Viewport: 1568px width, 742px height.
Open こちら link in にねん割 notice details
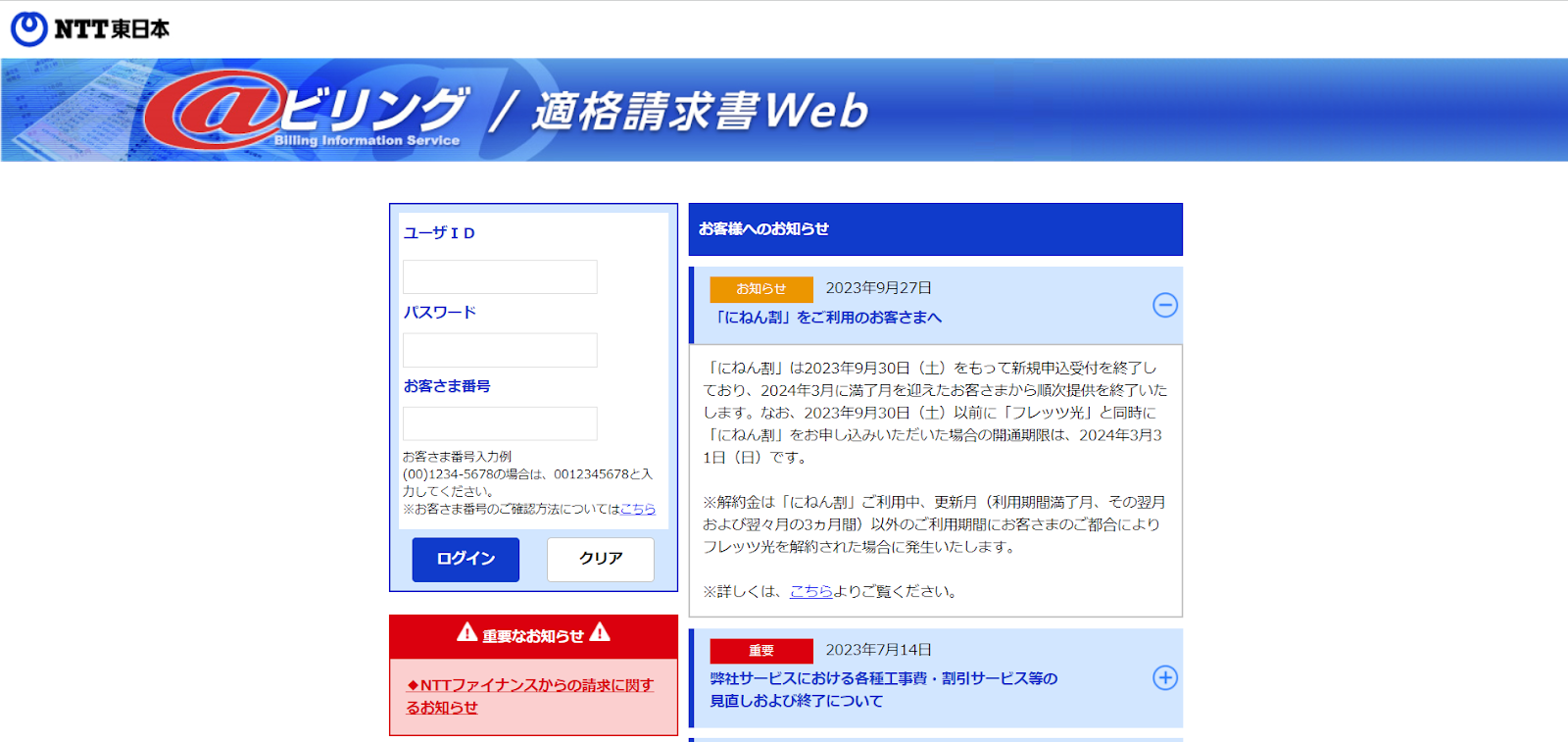tap(811, 591)
